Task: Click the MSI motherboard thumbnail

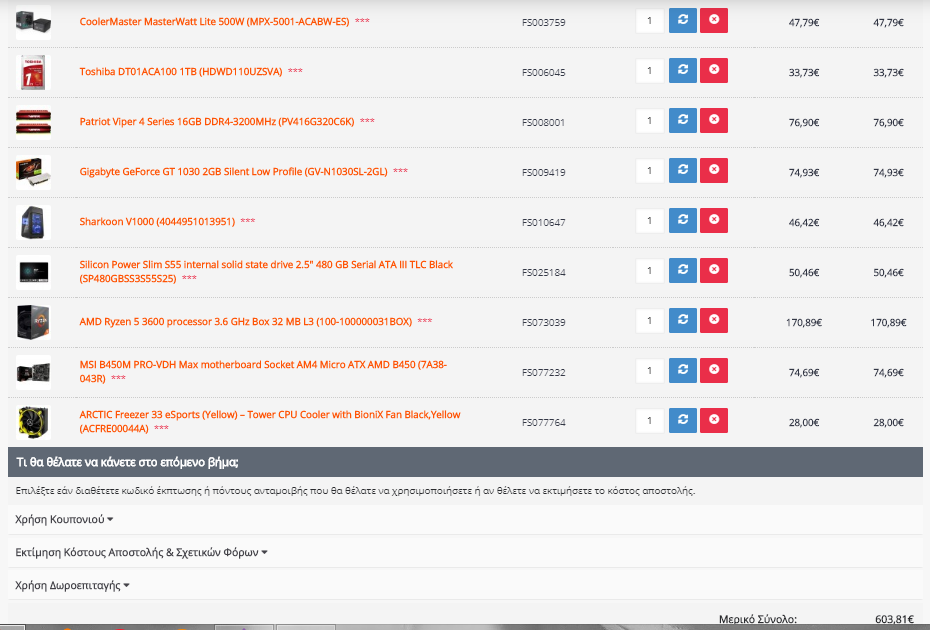Action: [x=33, y=373]
